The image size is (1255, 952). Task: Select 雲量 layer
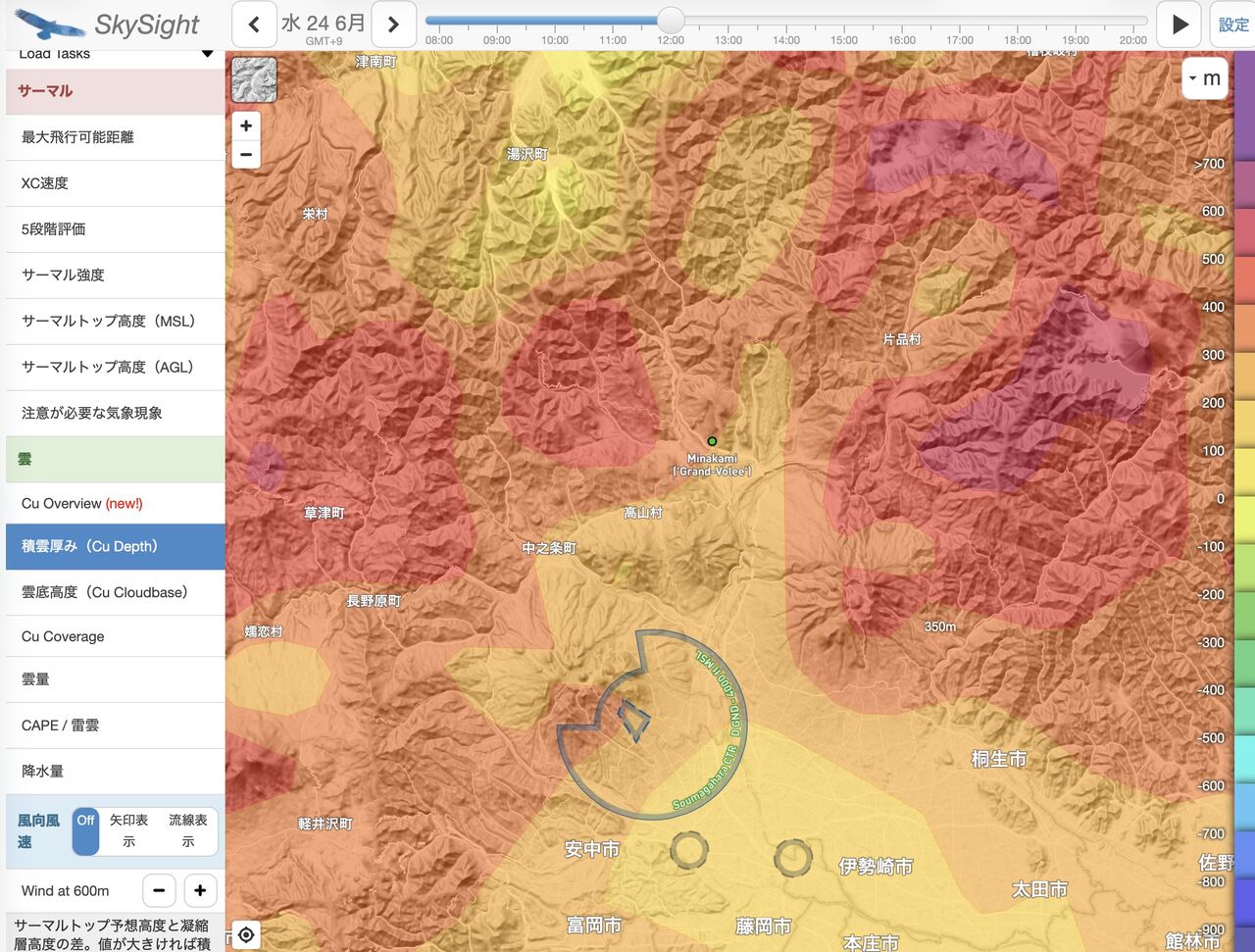pyautogui.click(x=116, y=679)
